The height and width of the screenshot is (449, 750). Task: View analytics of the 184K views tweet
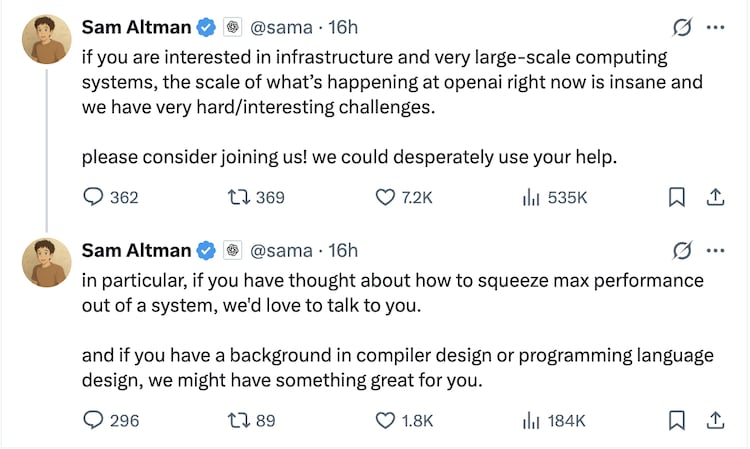pyautogui.click(x=532, y=421)
